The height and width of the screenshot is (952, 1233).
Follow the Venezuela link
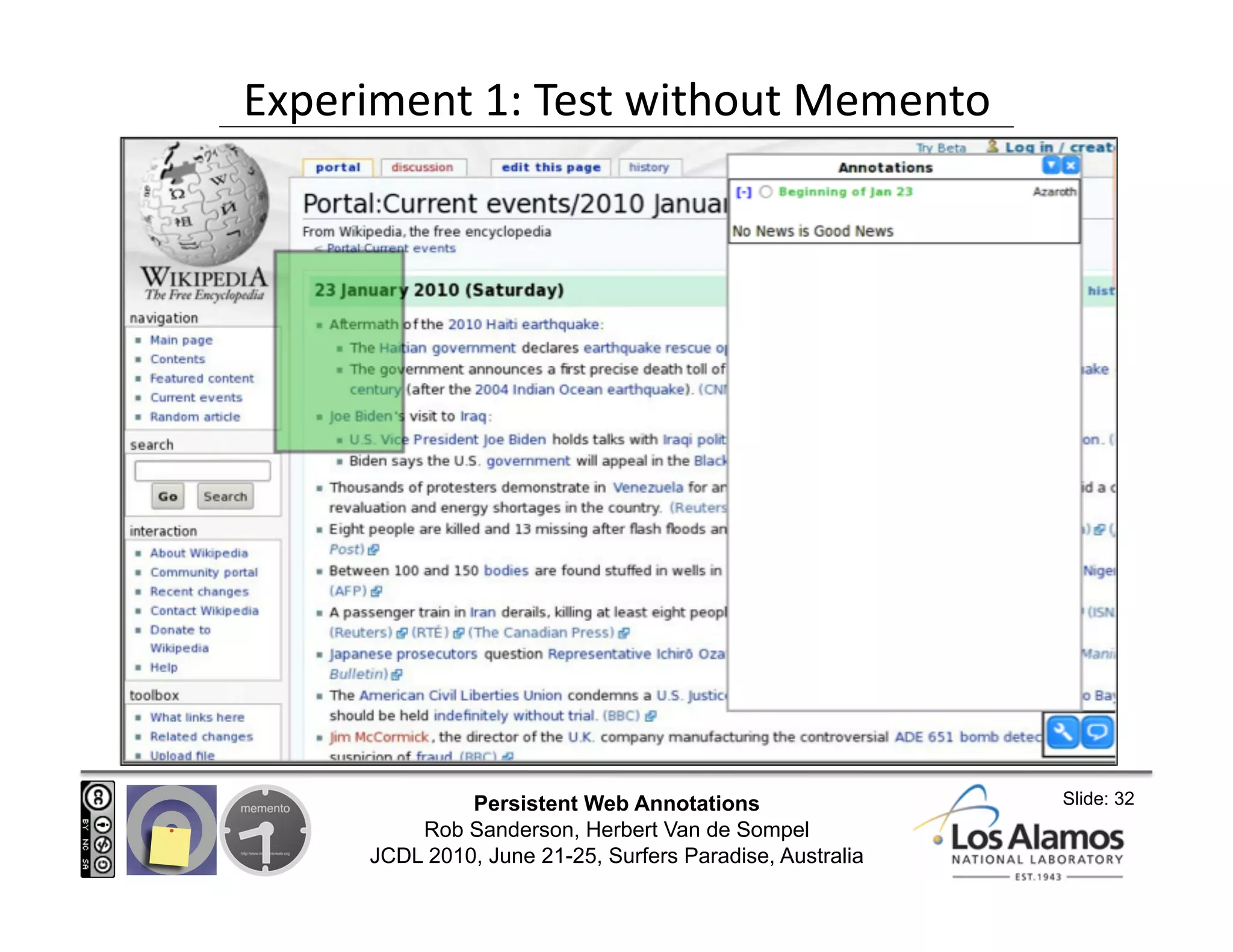point(648,487)
